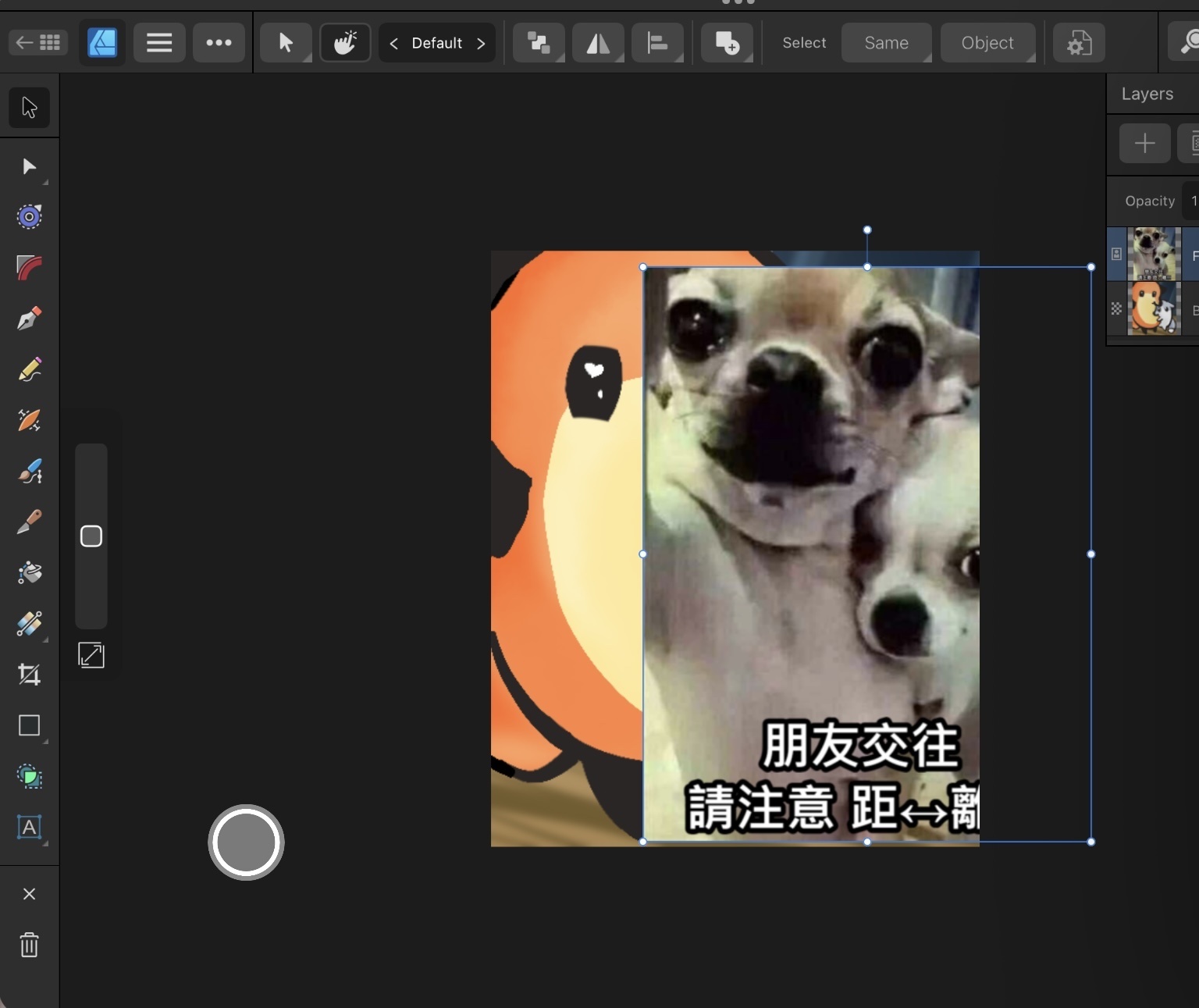Toggle the arrow cursor mode button
Image resolution: width=1199 pixels, height=1008 pixels.
286,43
